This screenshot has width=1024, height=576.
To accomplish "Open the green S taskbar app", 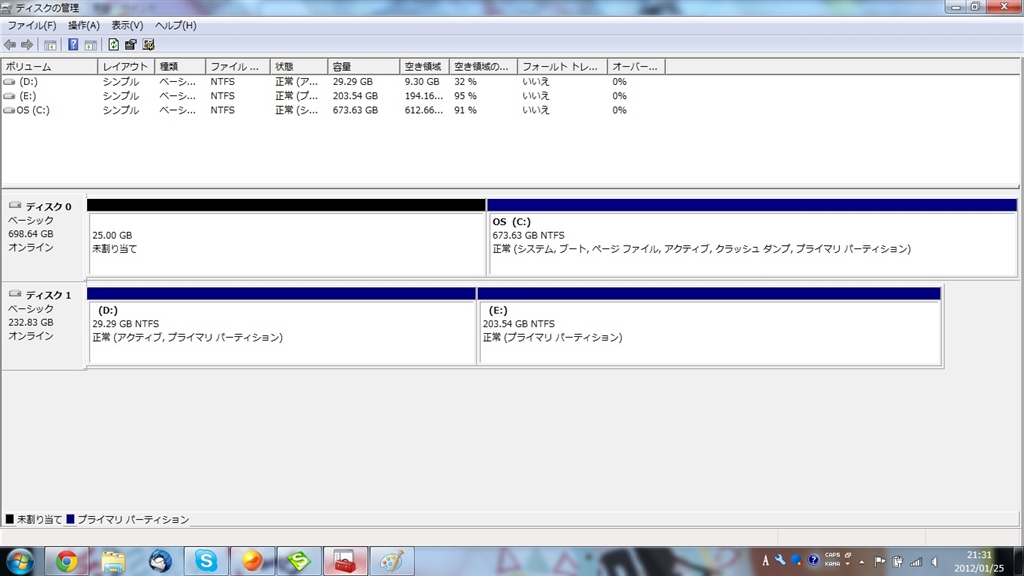I will tap(298, 562).
